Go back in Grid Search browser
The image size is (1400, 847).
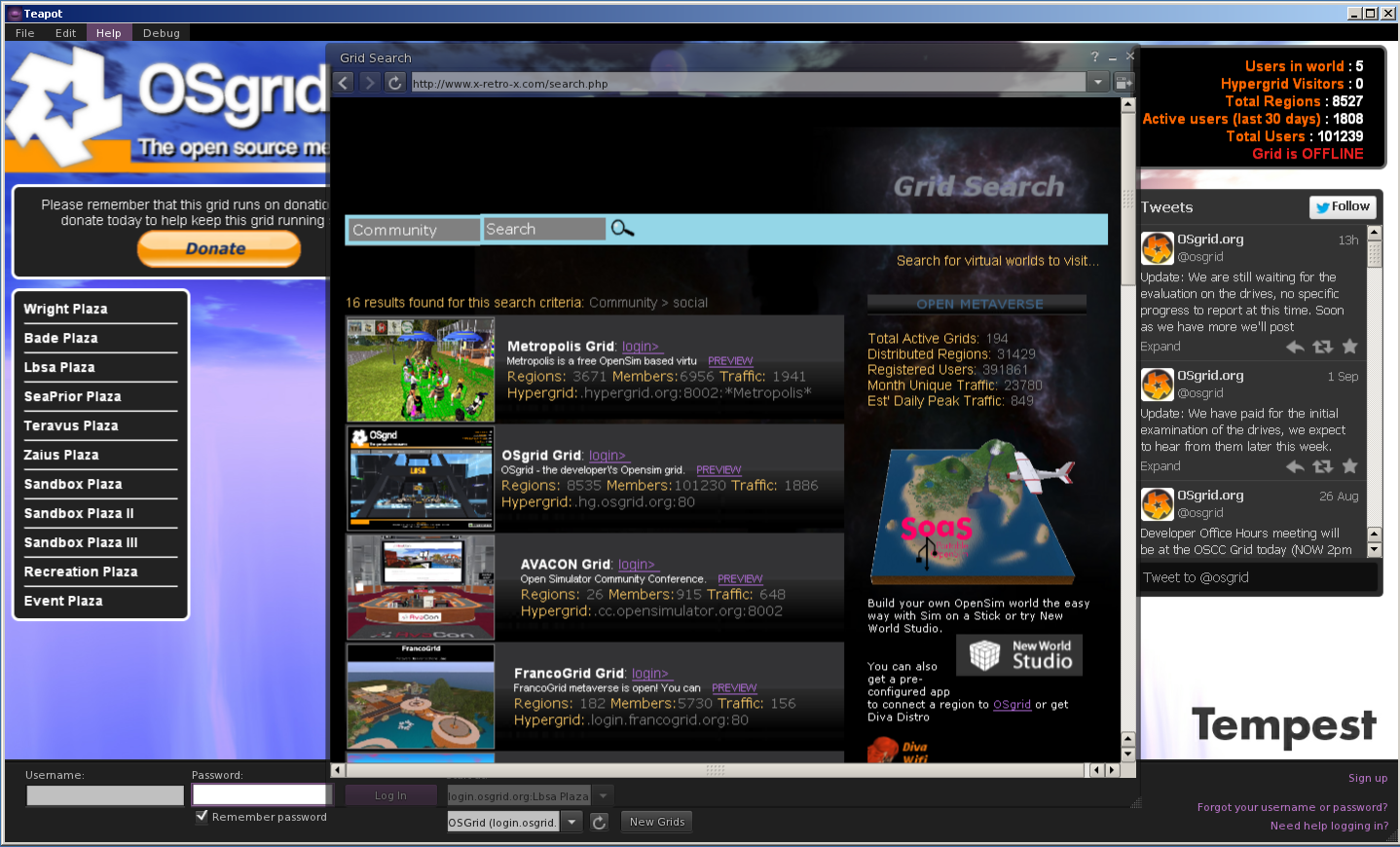click(x=344, y=83)
